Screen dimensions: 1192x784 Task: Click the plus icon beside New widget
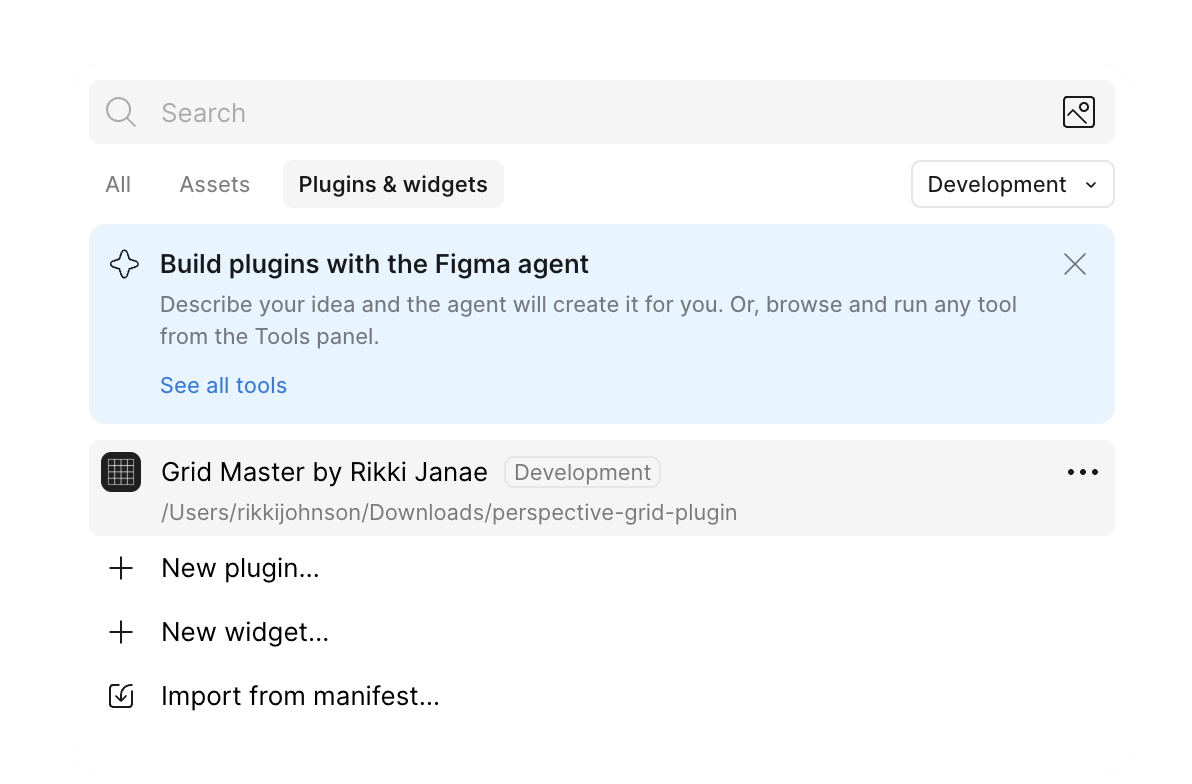point(121,632)
